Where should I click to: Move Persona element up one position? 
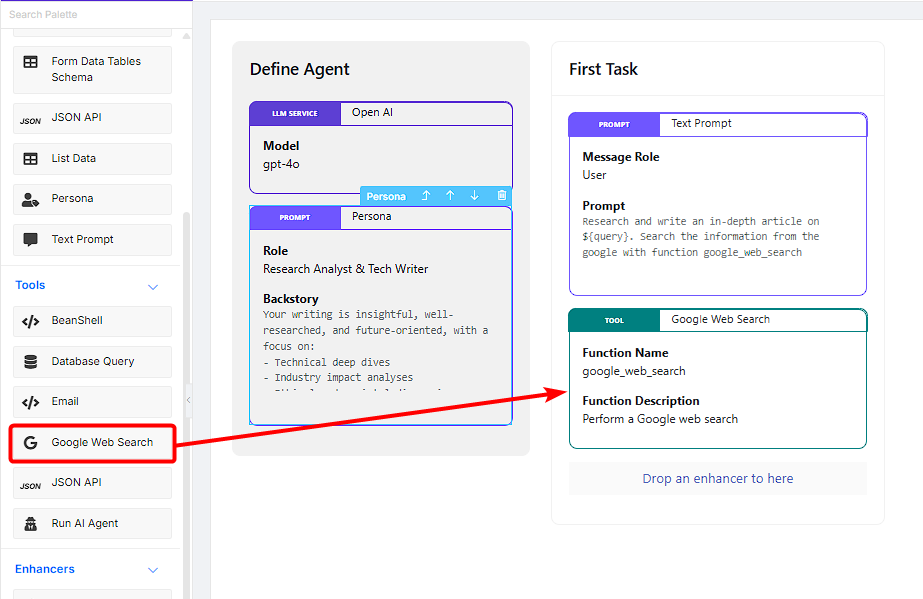click(x=450, y=196)
